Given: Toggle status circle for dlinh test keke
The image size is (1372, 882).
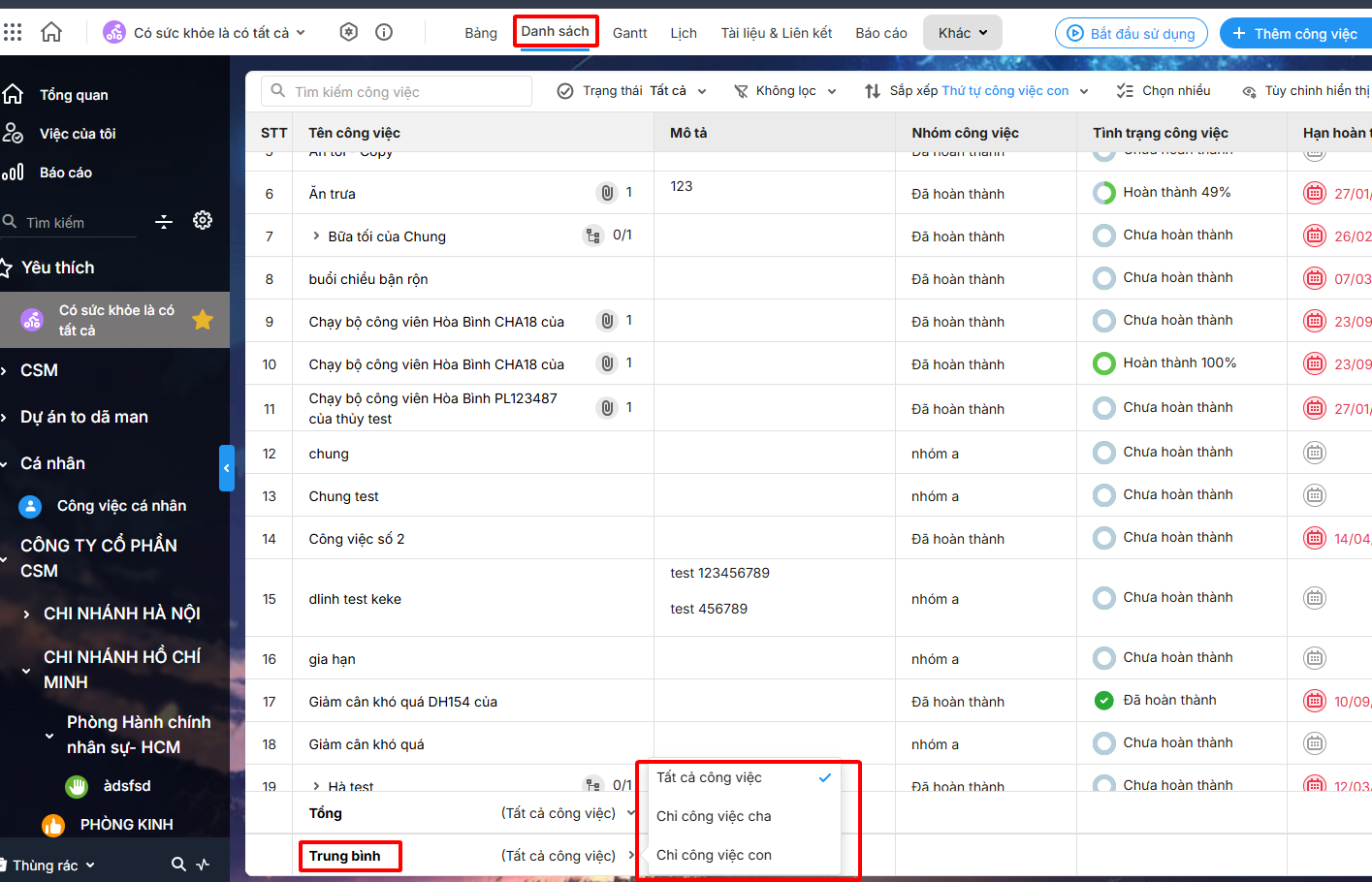Looking at the screenshot, I should point(1103,598).
